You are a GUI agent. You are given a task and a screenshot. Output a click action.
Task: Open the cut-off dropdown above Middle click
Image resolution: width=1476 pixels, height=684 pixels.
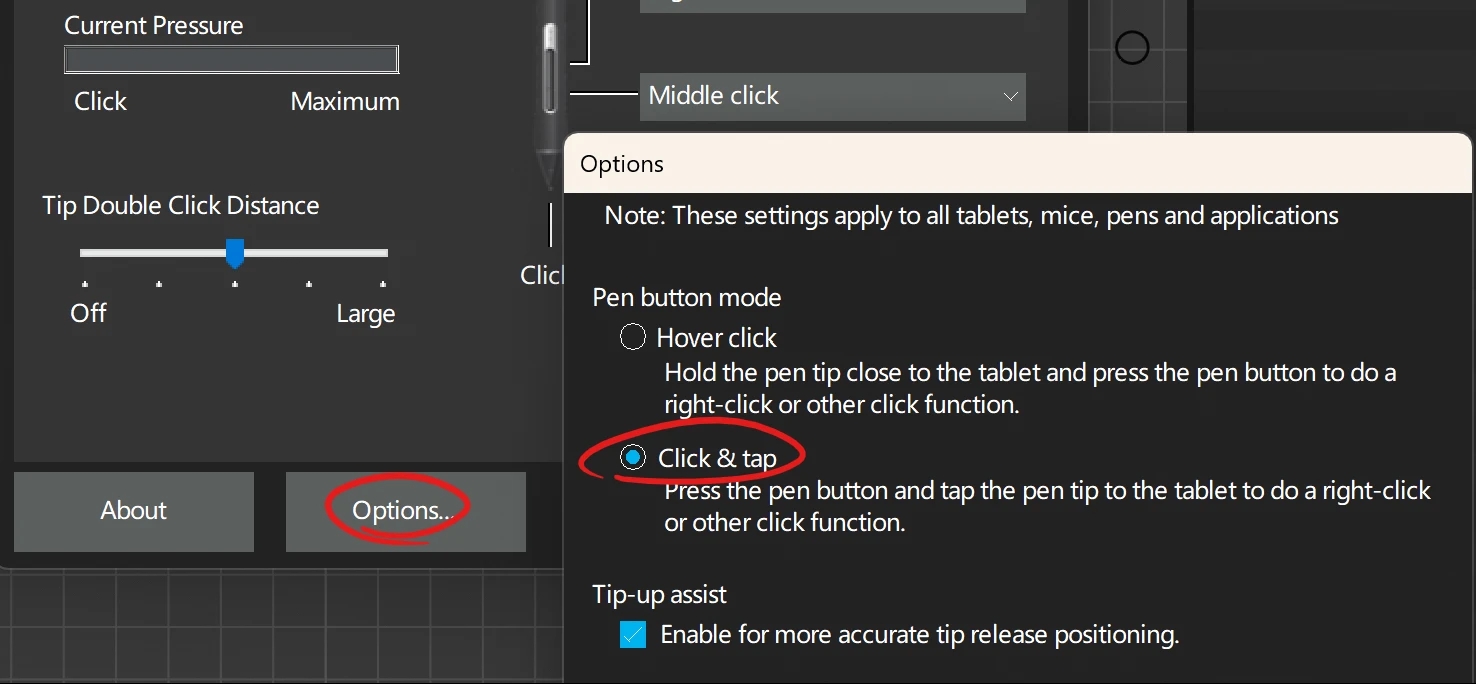[832, 5]
